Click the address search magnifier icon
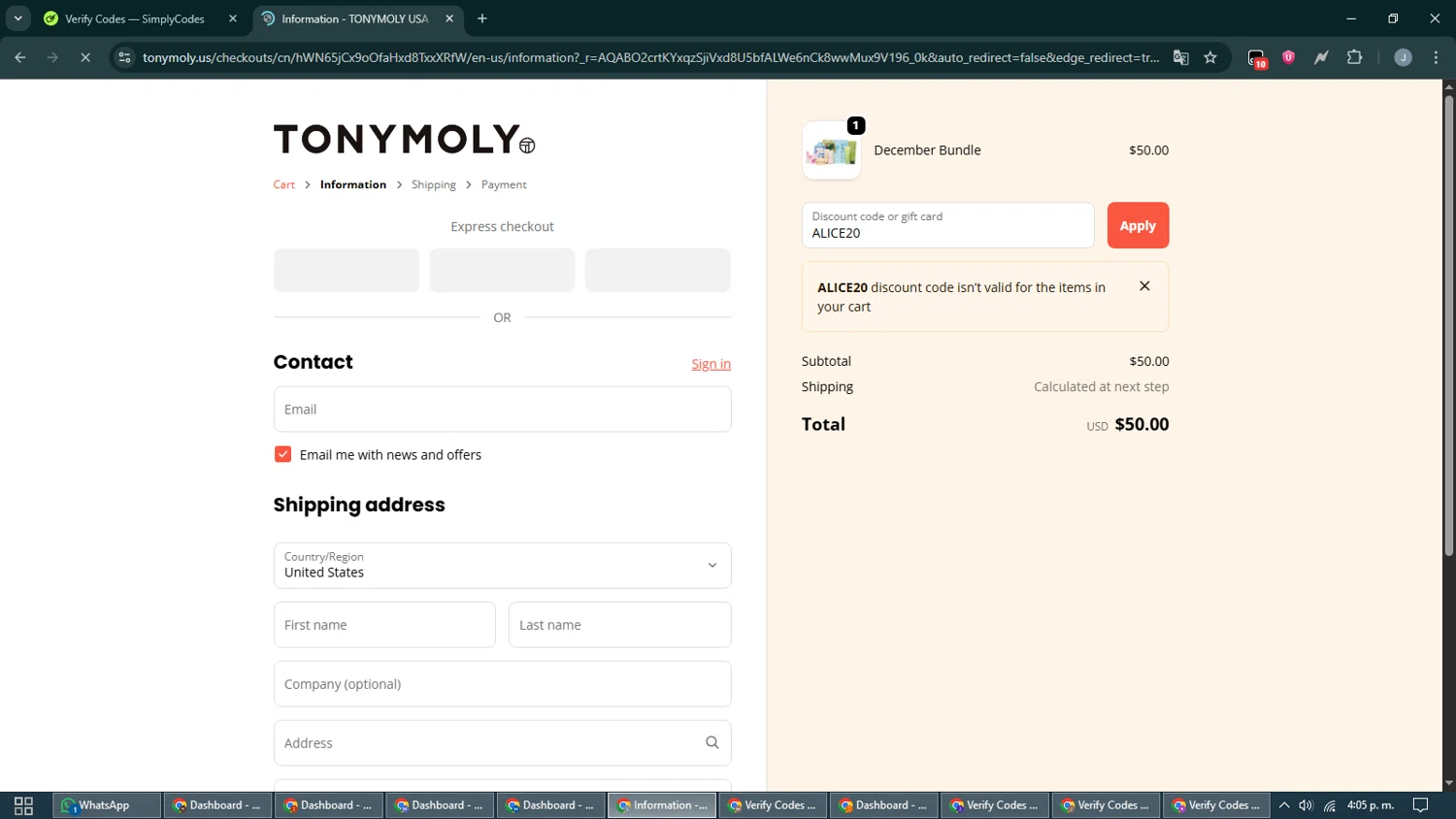Screen dimensions: 1456x819 pos(711,742)
